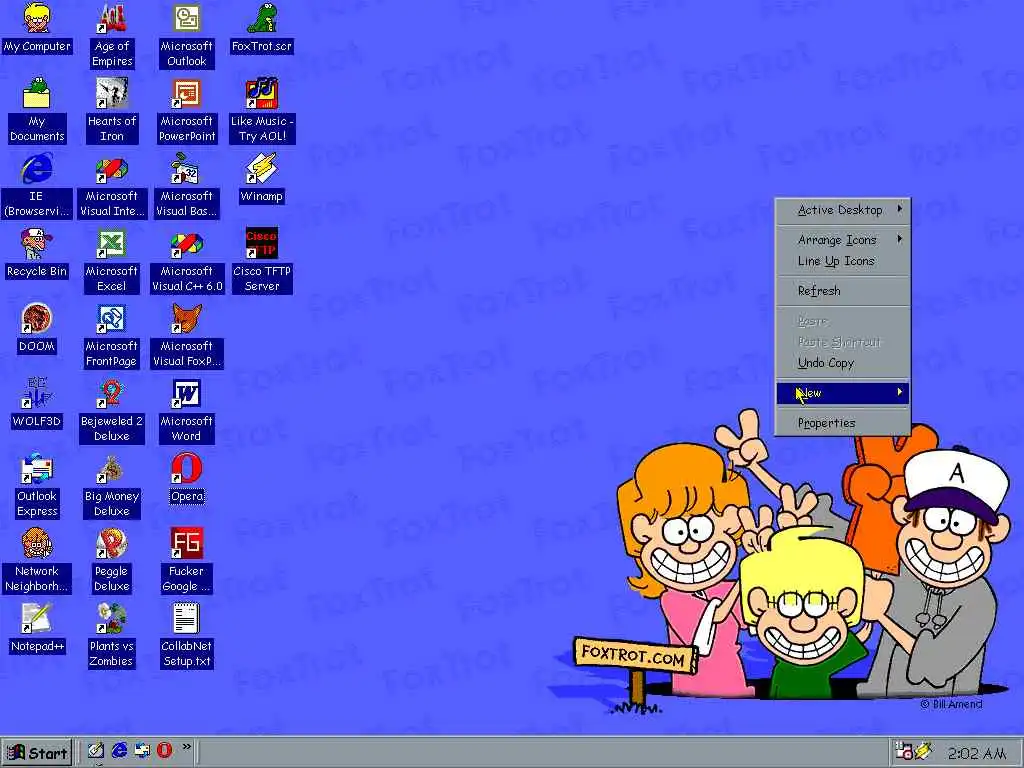Click the Microsoft FrontPage shortcut
1024x768 pixels.
coord(112,335)
